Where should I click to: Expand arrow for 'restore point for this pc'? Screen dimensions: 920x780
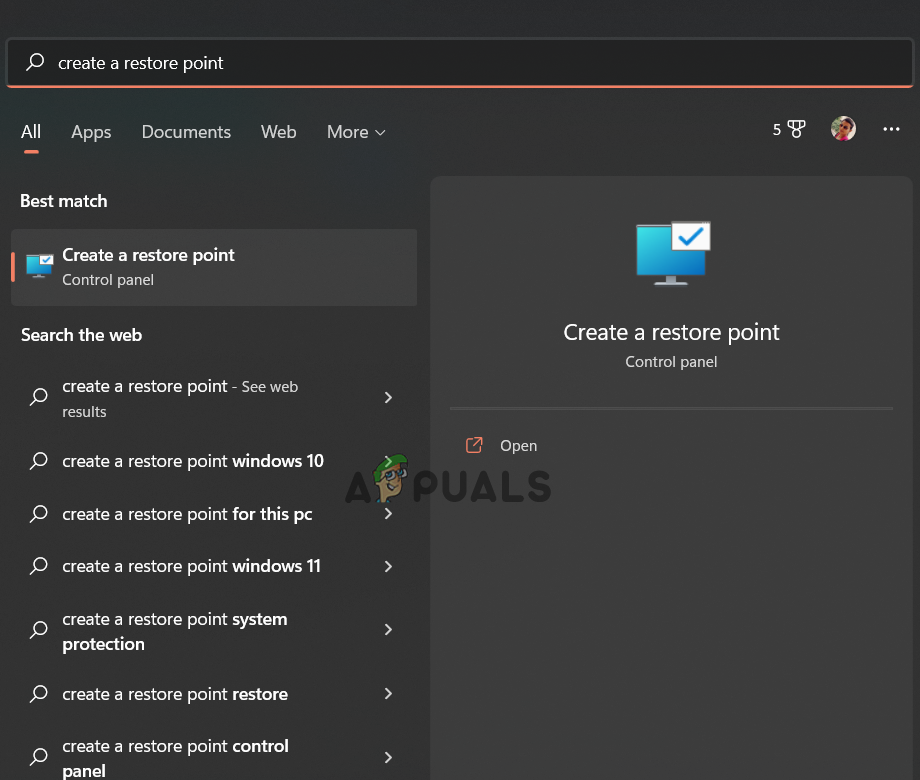click(x=388, y=514)
